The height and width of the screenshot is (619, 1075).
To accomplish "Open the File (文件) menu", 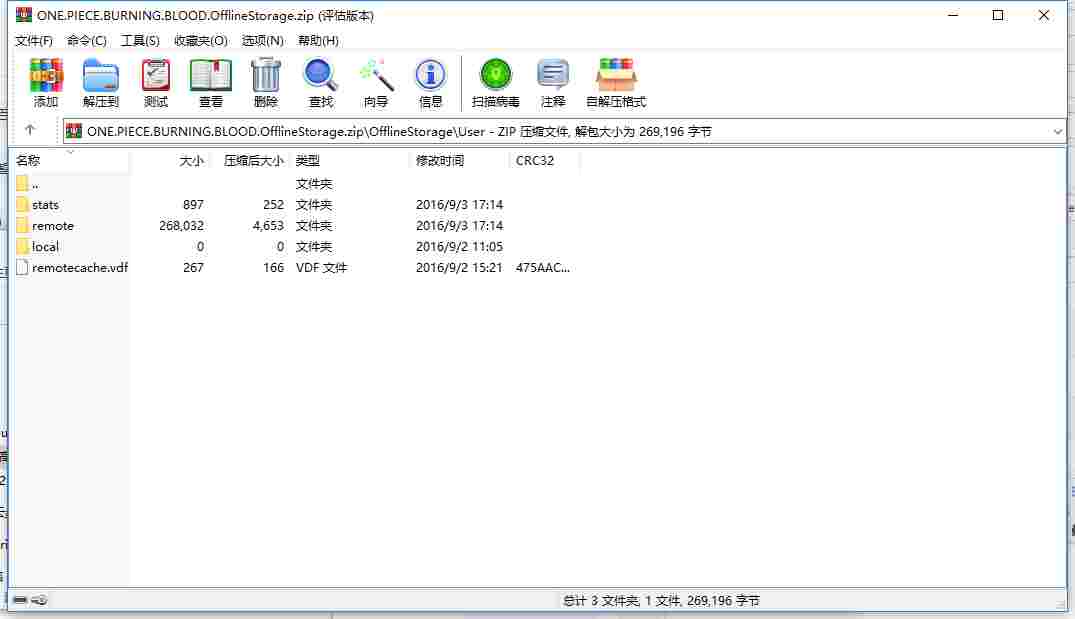I will (x=34, y=40).
